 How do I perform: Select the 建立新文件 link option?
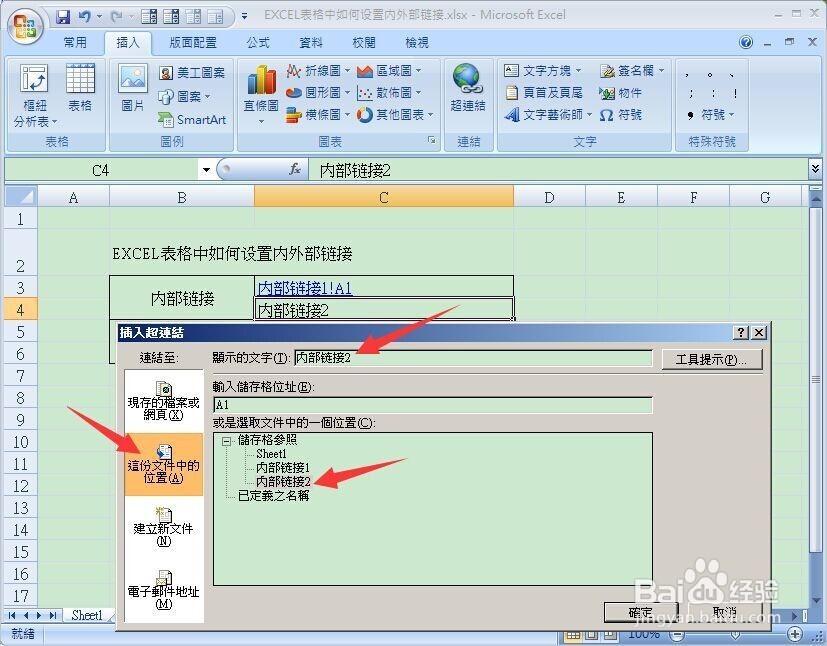pos(163,527)
